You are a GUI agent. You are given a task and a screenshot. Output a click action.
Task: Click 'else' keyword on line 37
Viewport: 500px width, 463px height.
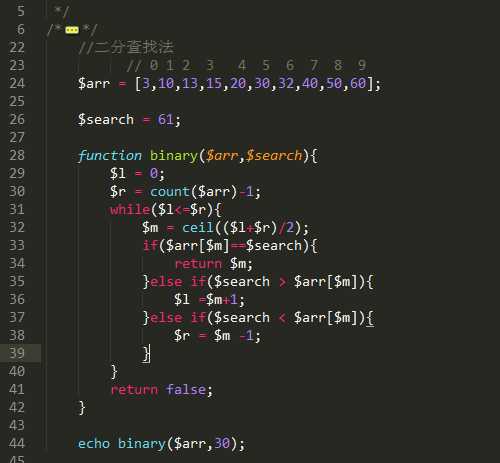[x=166, y=318]
